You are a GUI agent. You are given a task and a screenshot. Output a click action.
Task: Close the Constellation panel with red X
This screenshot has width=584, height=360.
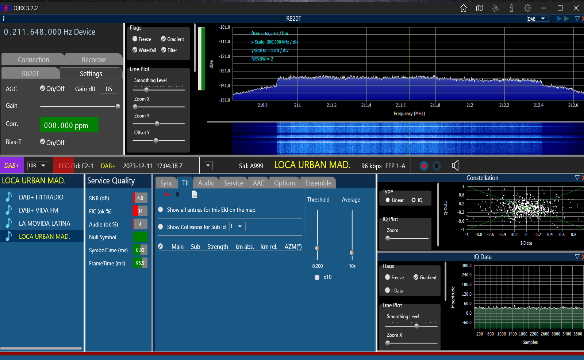[582, 178]
